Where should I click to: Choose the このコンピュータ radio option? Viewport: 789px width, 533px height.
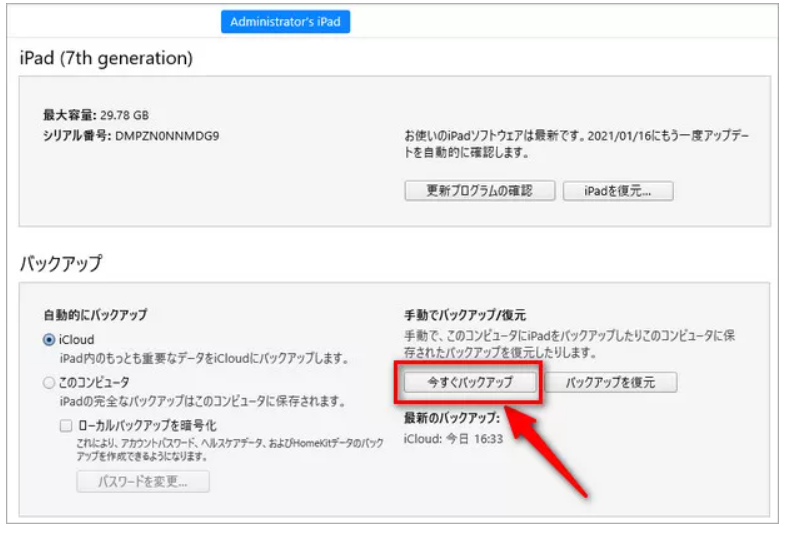tap(49, 382)
